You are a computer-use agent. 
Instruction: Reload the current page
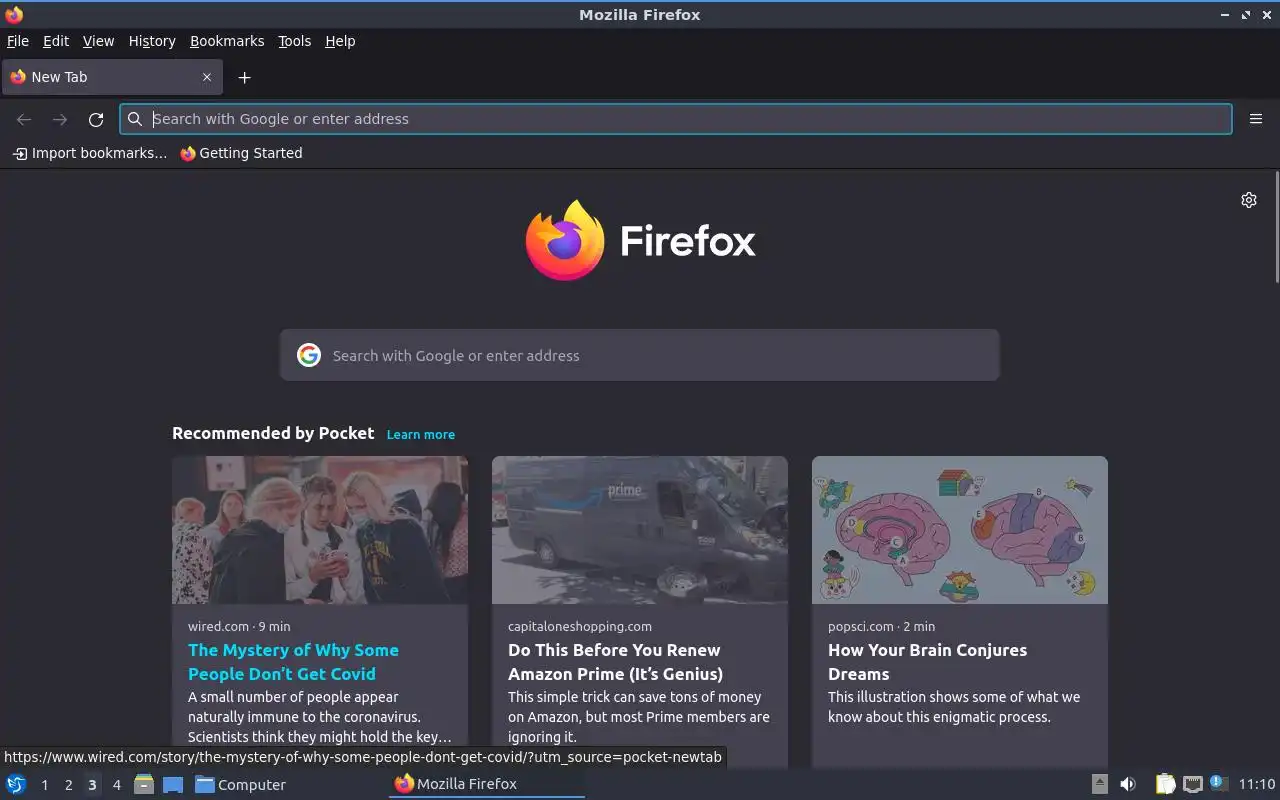pos(96,119)
